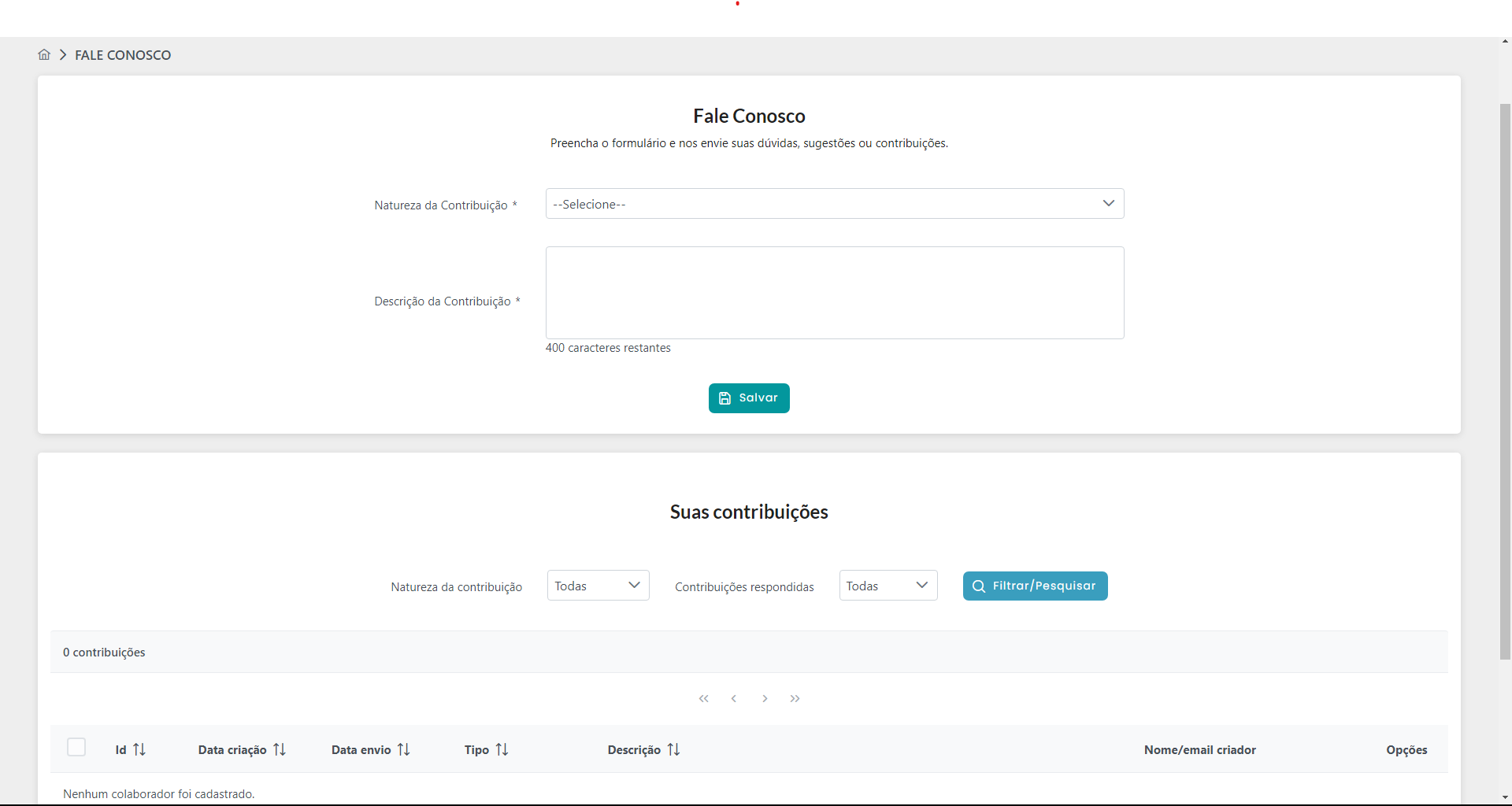This screenshot has height=806, width=1512.
Task: Sort by Descrição column arrows
Action: (x=673, y=749)
